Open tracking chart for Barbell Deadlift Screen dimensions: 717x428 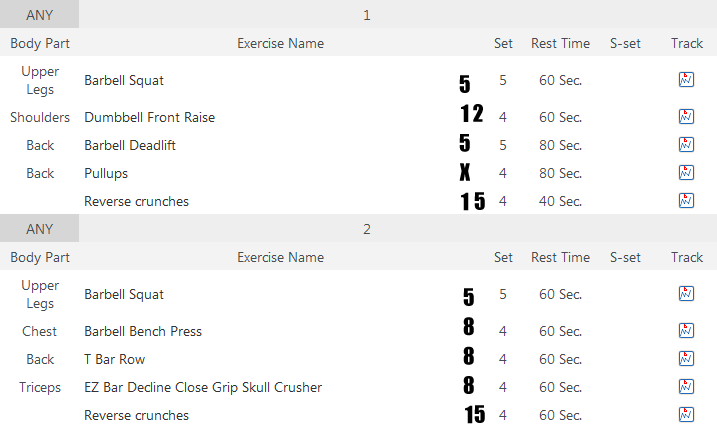686,145
